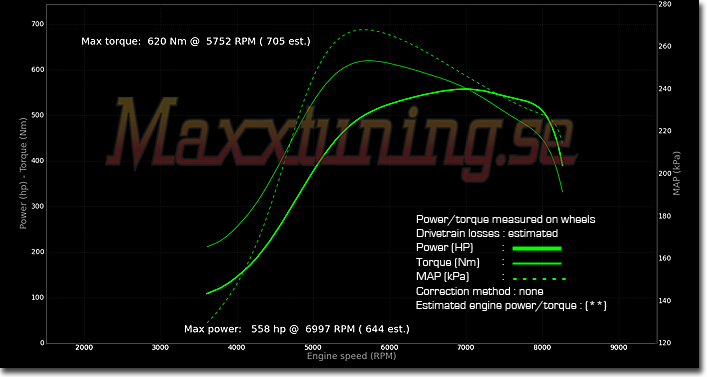
Task: Select the 'Correction method : none' text
Action: click(480, 291)
